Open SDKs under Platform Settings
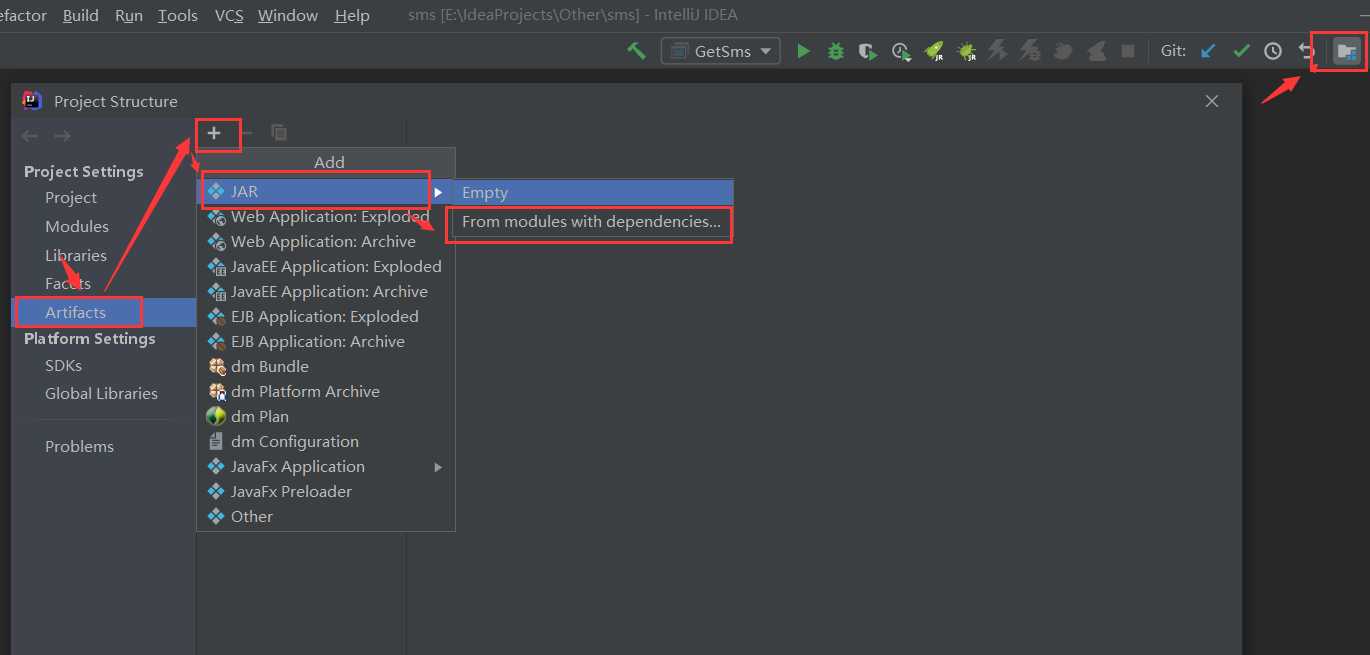This screenshot has width=1370, height=655. pyautogui.click(x=63, y=366)
